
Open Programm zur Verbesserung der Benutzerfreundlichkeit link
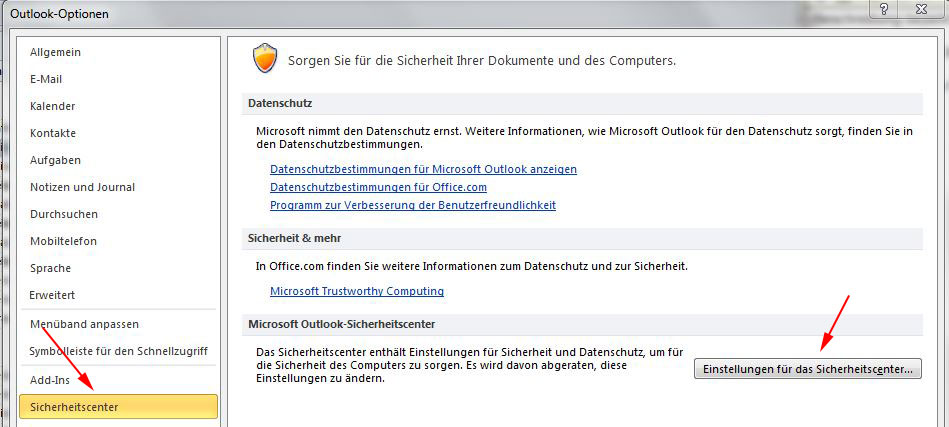(412, 205)
